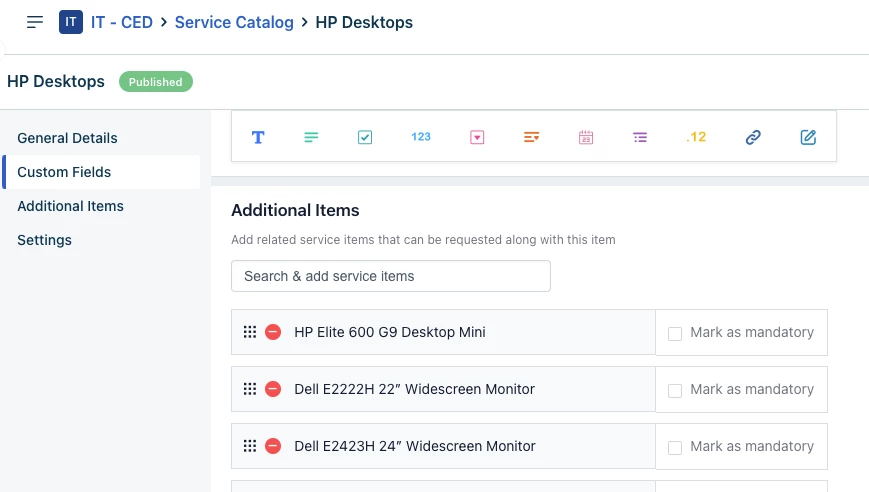Viewport: 869px width, 492px height.
Task: Add a single-line text field
Action: (258, 137)
